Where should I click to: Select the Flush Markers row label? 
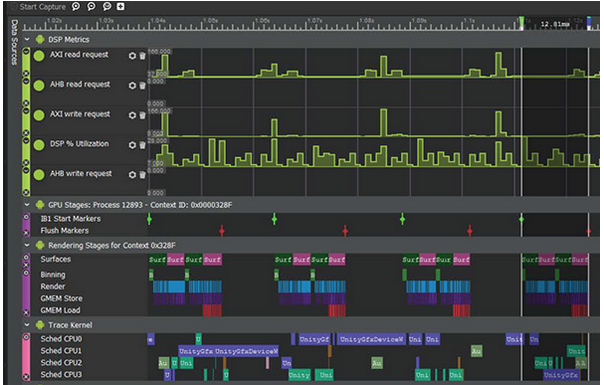(65, 230)
